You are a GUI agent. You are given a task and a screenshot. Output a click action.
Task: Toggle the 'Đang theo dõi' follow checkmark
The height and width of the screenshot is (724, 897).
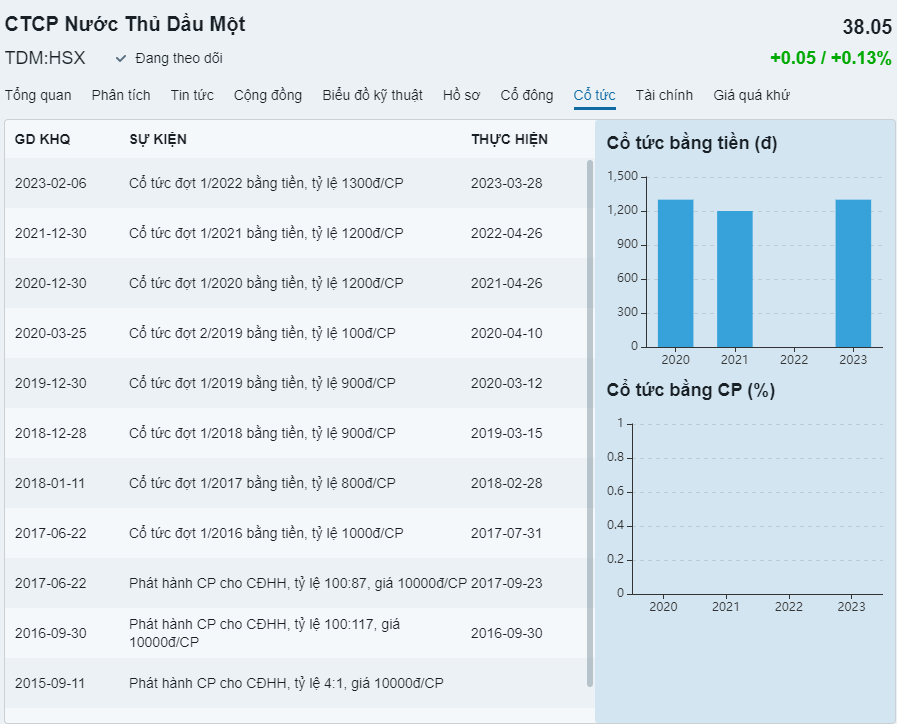tap(121, 58)
